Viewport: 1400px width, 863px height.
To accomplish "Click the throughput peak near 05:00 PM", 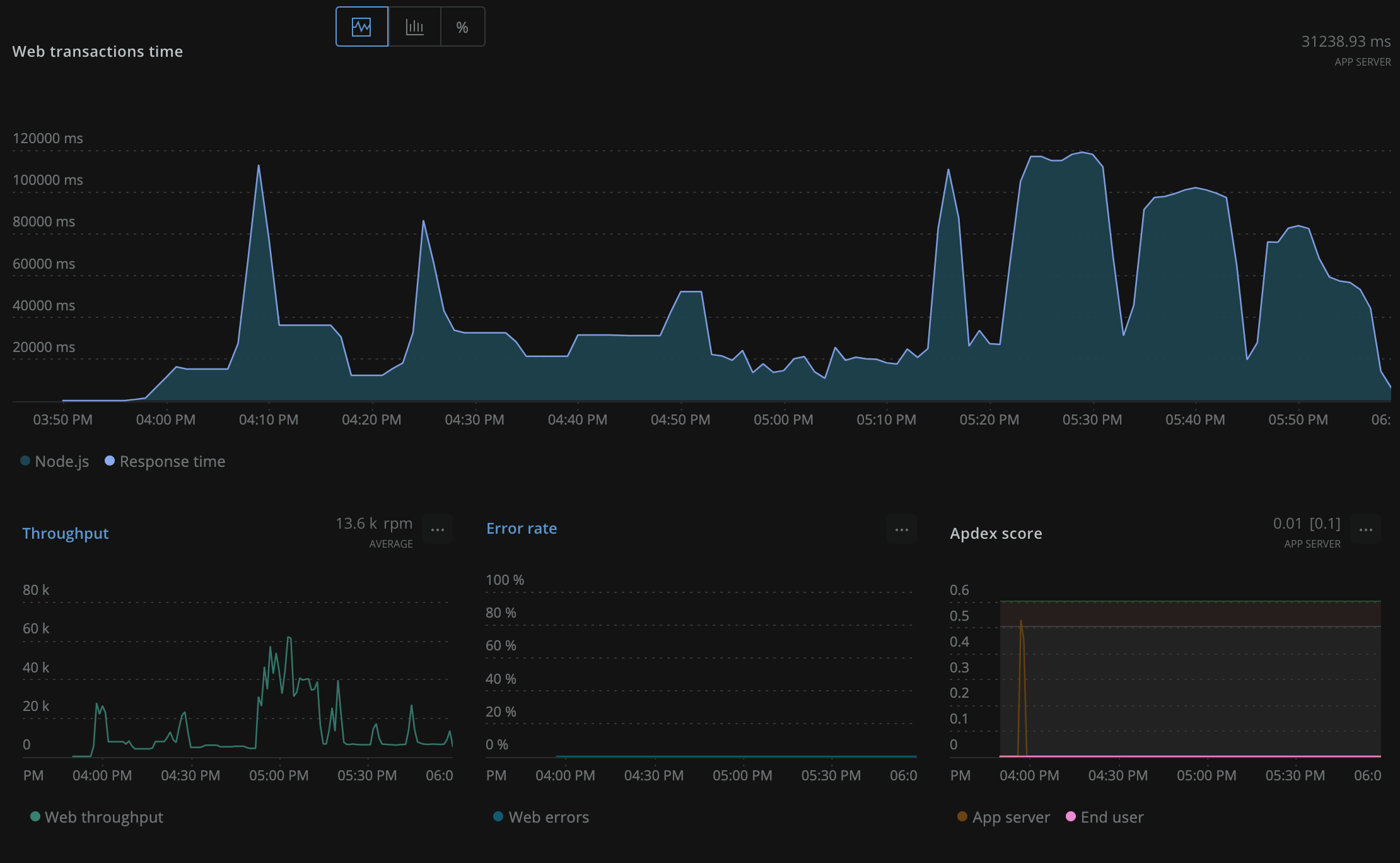I will pos(289,638).
